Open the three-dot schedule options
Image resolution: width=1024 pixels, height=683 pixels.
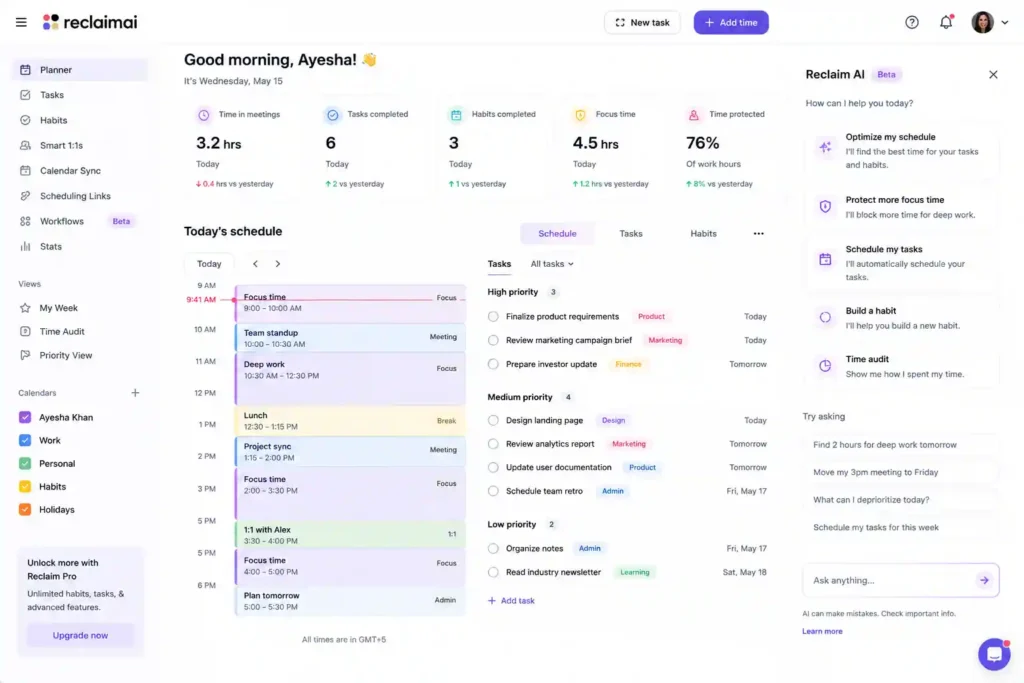(758, 233)
